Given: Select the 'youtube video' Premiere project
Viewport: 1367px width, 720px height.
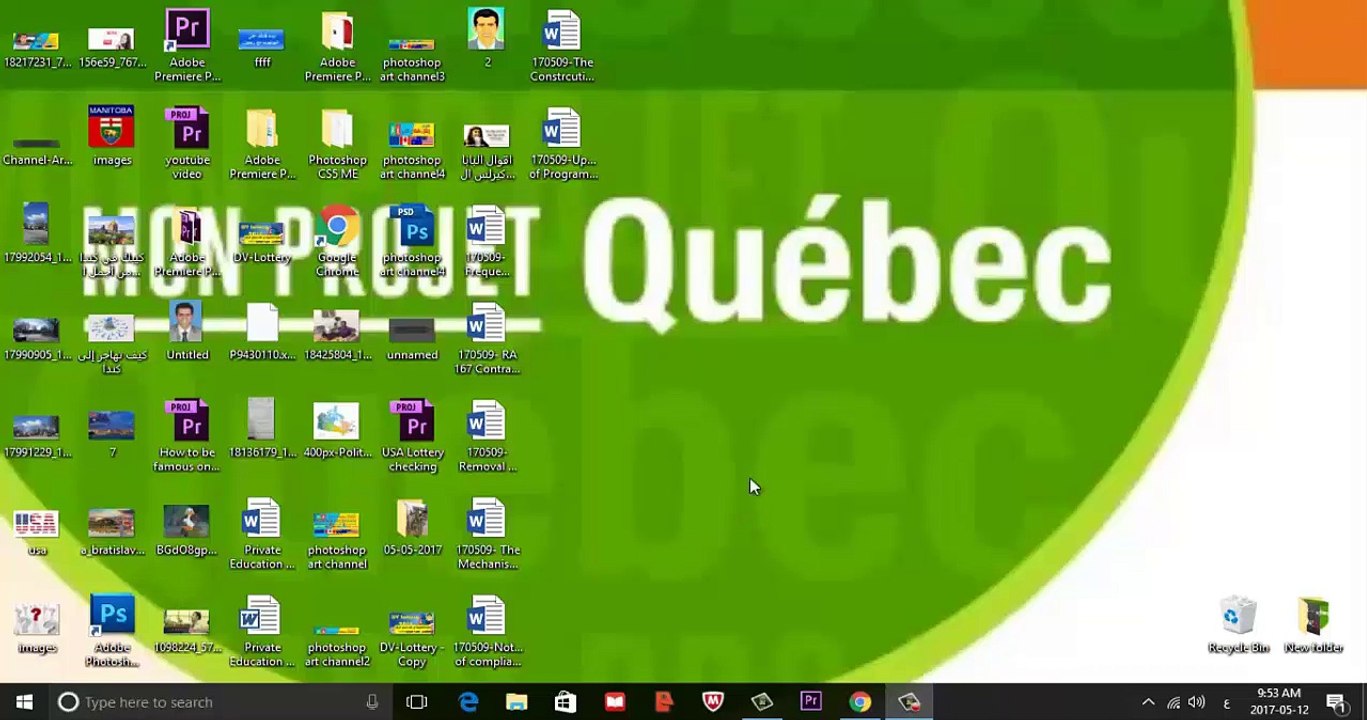Looking at the screenshot, I should point(187,145).
